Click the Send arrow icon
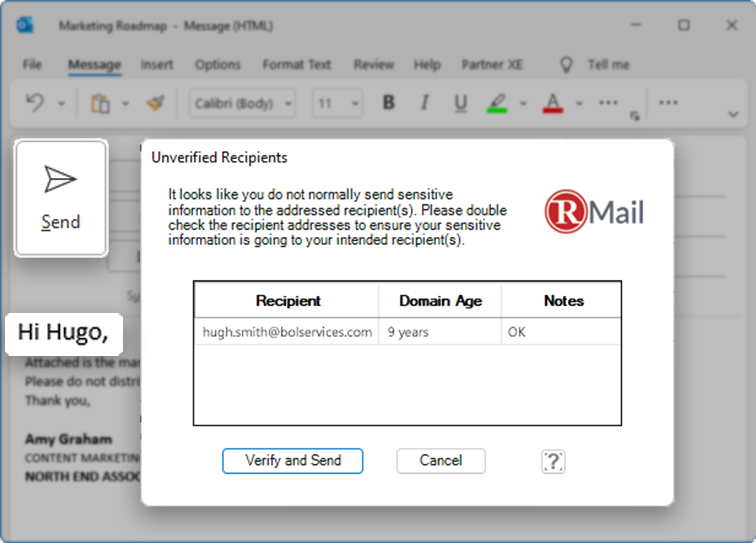This screenshot has width=756, height=543. 60,180
